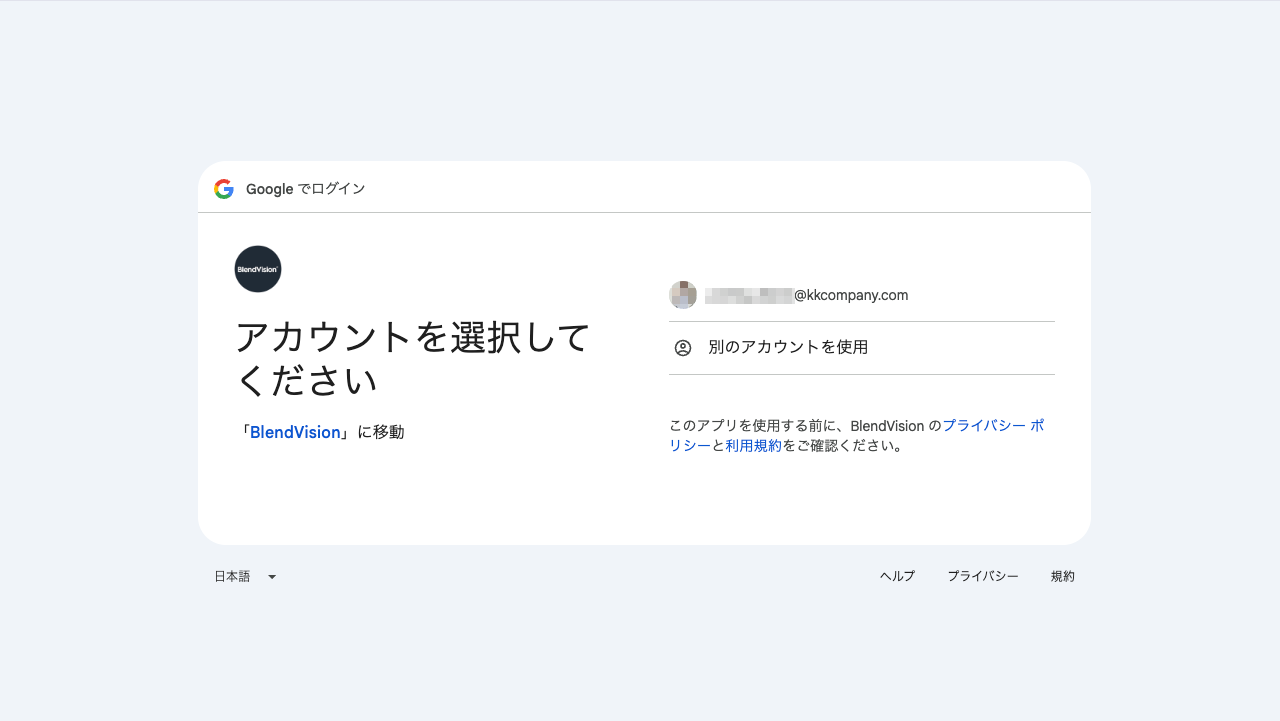The width and height of the screenshot is (1280, 721).
Task: Choose the @kkcompany.com account
Action: pyautogui.click(x=862, y=295)
